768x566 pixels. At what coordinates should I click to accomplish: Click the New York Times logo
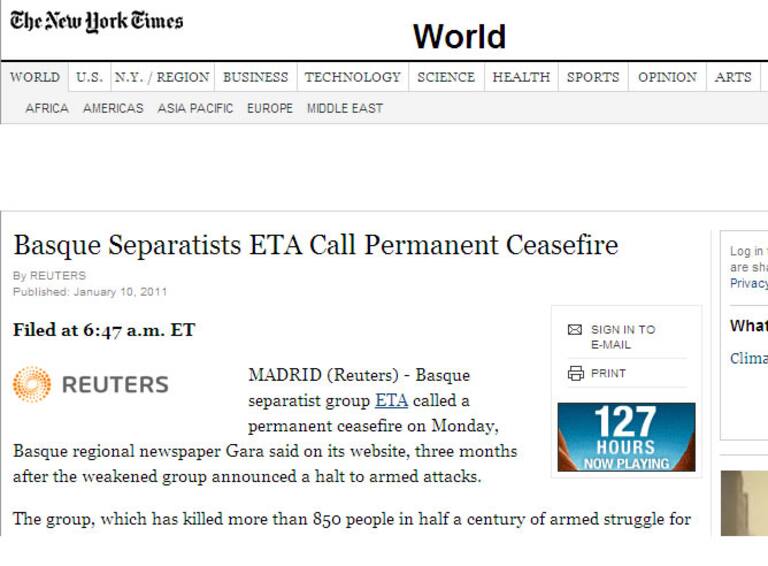pos(97,22)
